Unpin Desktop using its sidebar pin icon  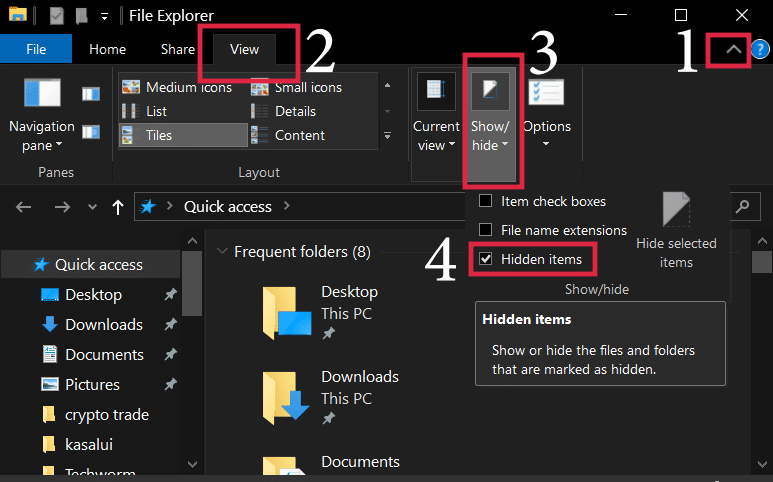coord(171,295)
